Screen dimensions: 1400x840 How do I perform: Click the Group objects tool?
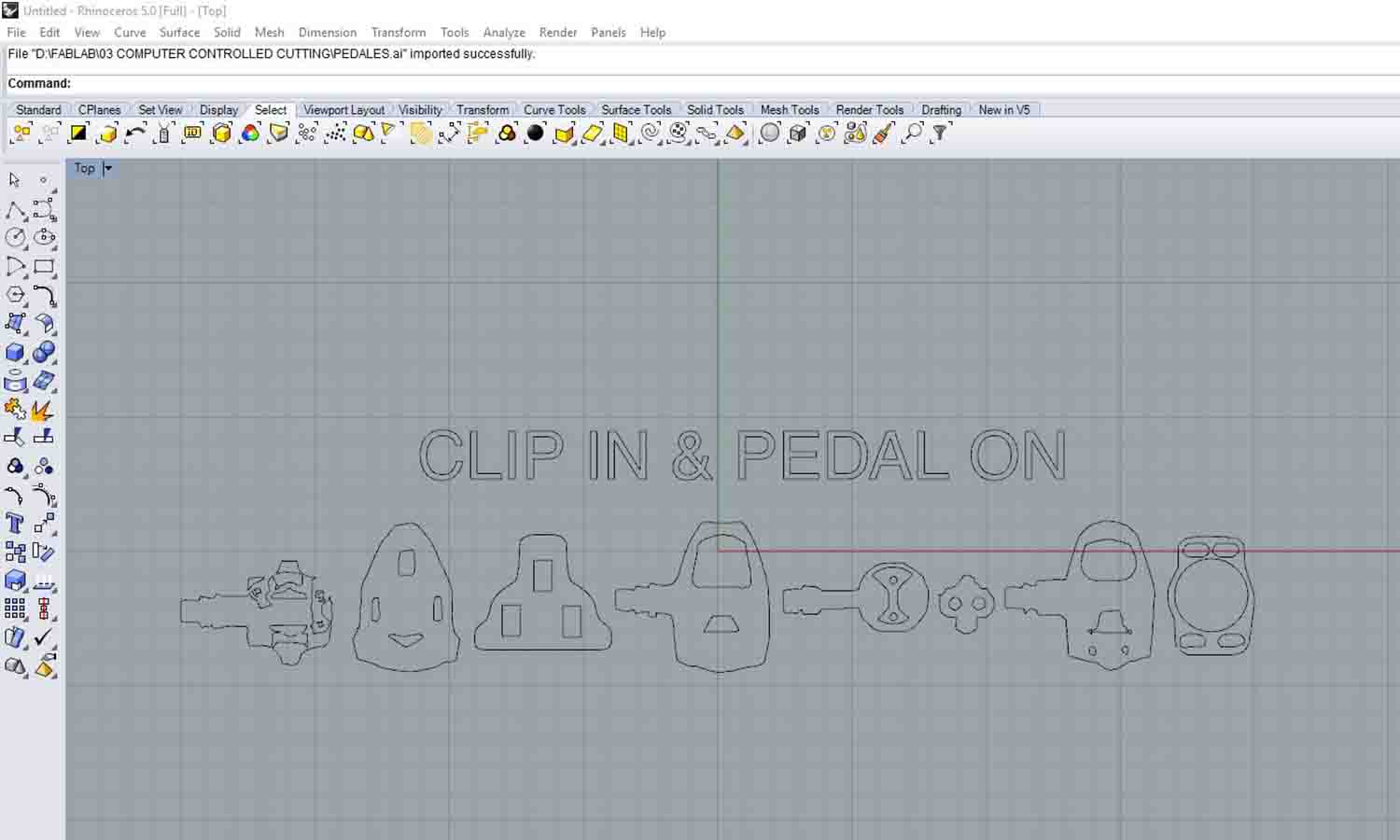[x=15, y=466]
